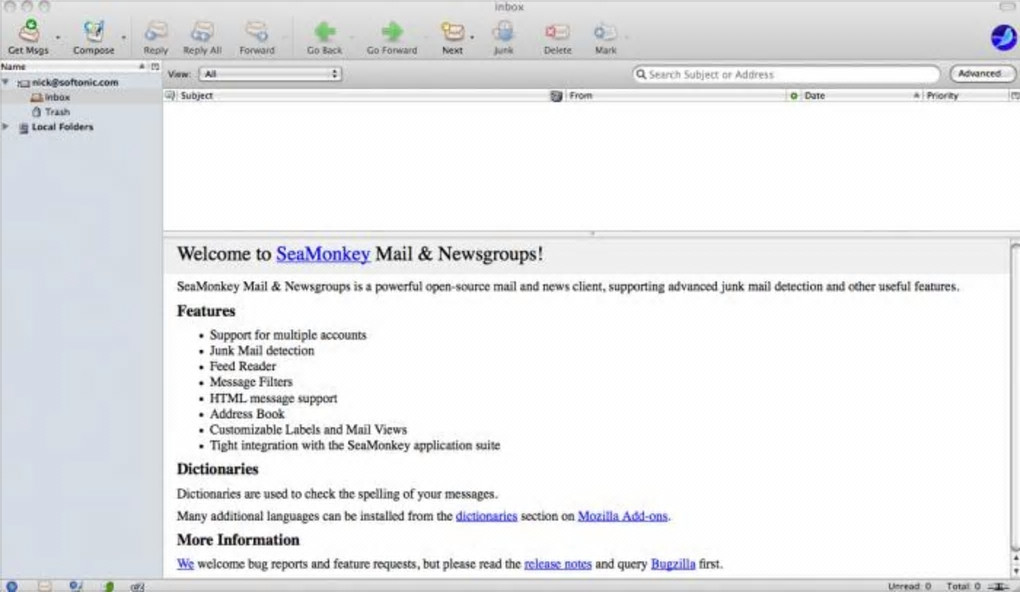1020x592 pixels.
Task: Click the pane splitter grip dot
Action: click(592, 233)
